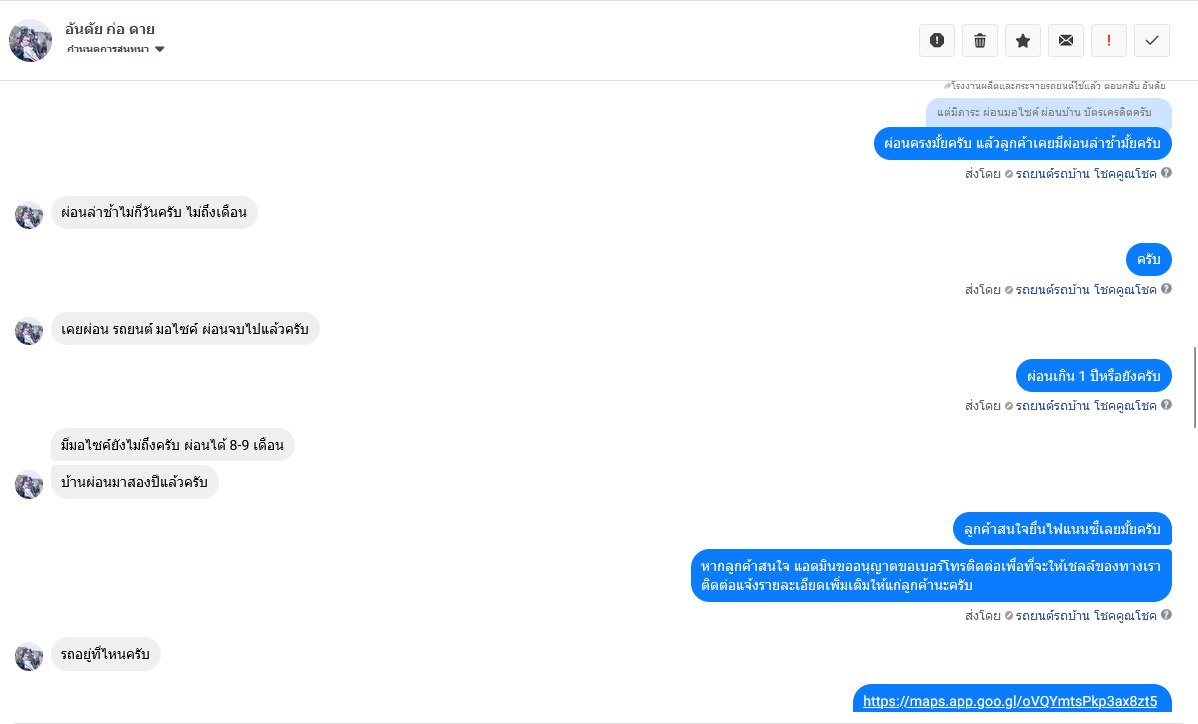Click the help icon under ผ่อนเกิน 1 ปีหรือยังครับ

tap(1166, 406)
